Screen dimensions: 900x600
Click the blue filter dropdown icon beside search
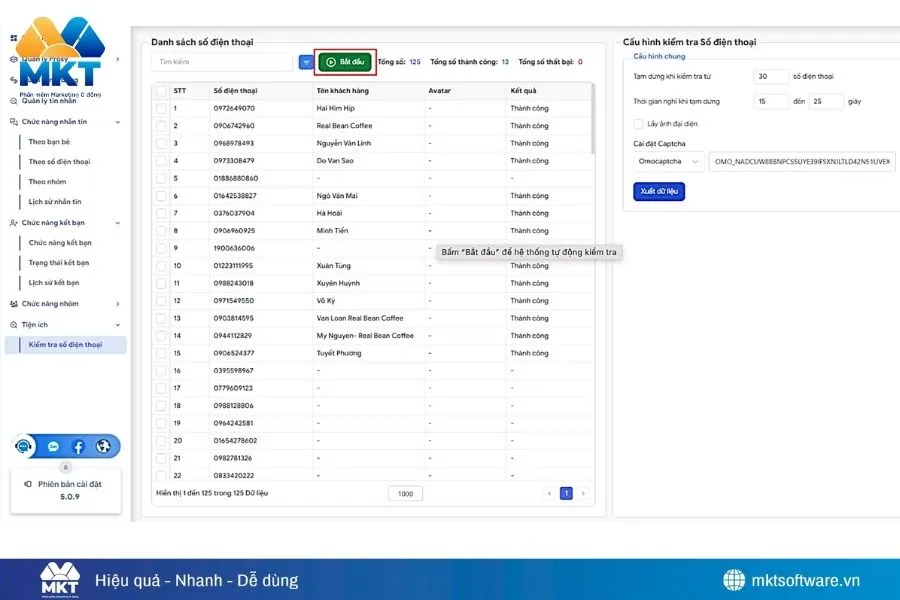pyautogui.click(x=306, y=62)
